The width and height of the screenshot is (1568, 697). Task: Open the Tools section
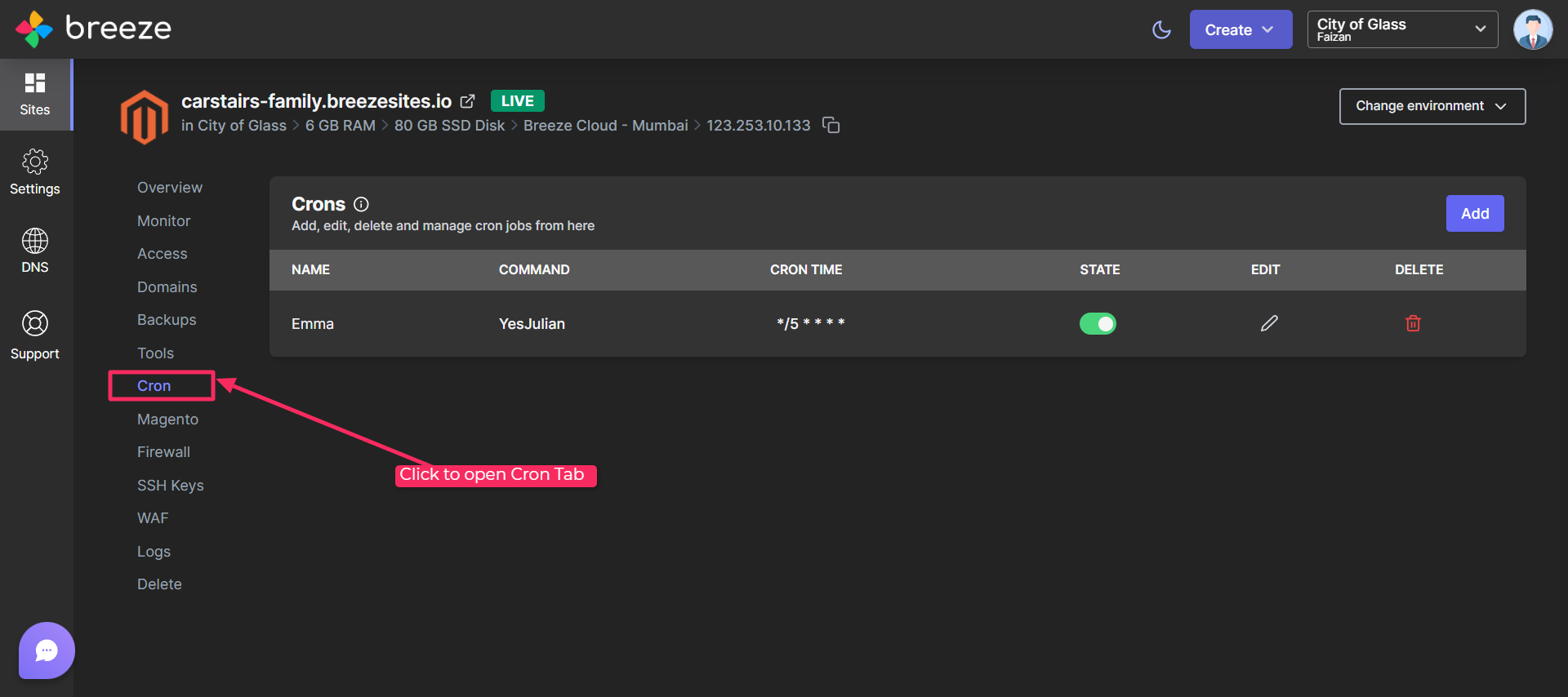pyautogui.click(x=155, y=353)
